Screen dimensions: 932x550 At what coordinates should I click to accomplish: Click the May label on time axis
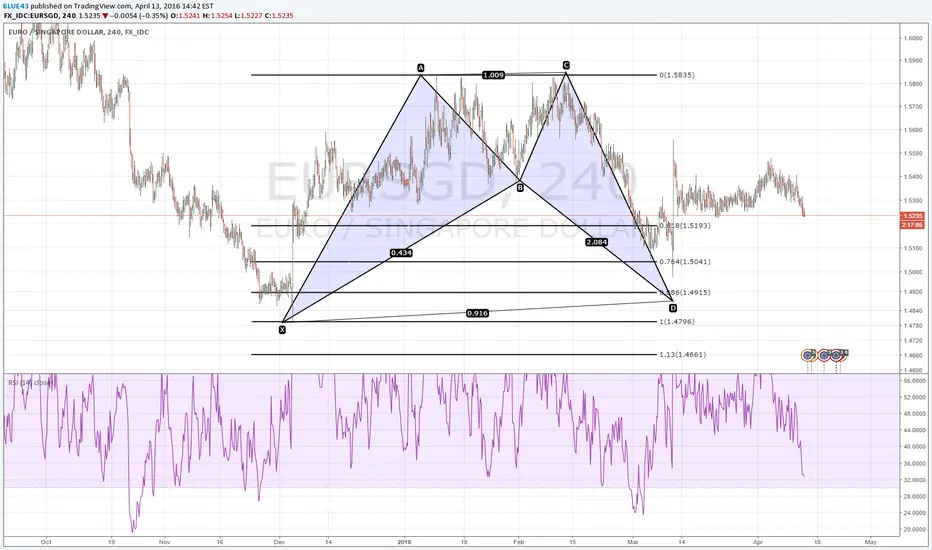click(871, 542)
